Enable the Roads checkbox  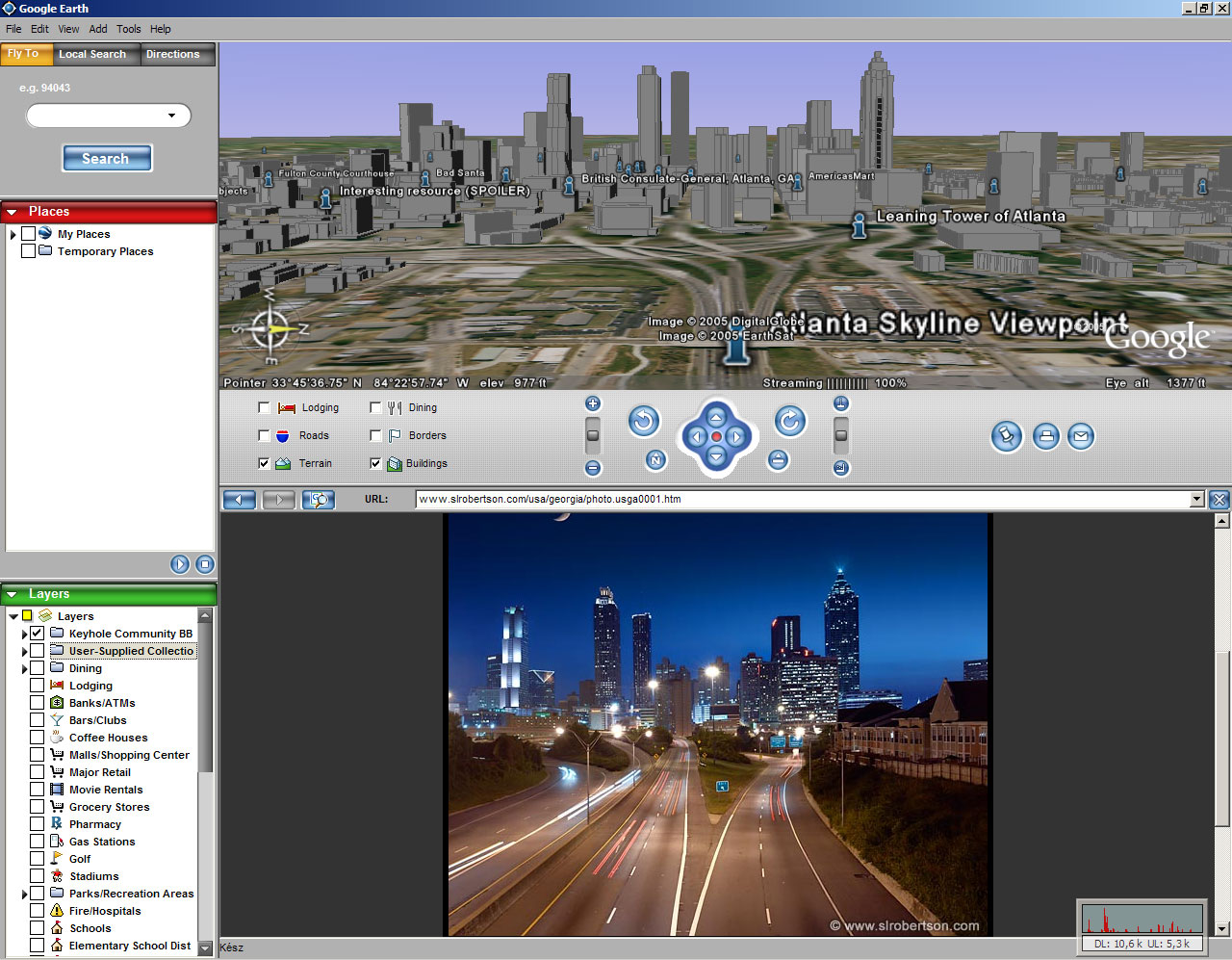[x=264, y=436]
